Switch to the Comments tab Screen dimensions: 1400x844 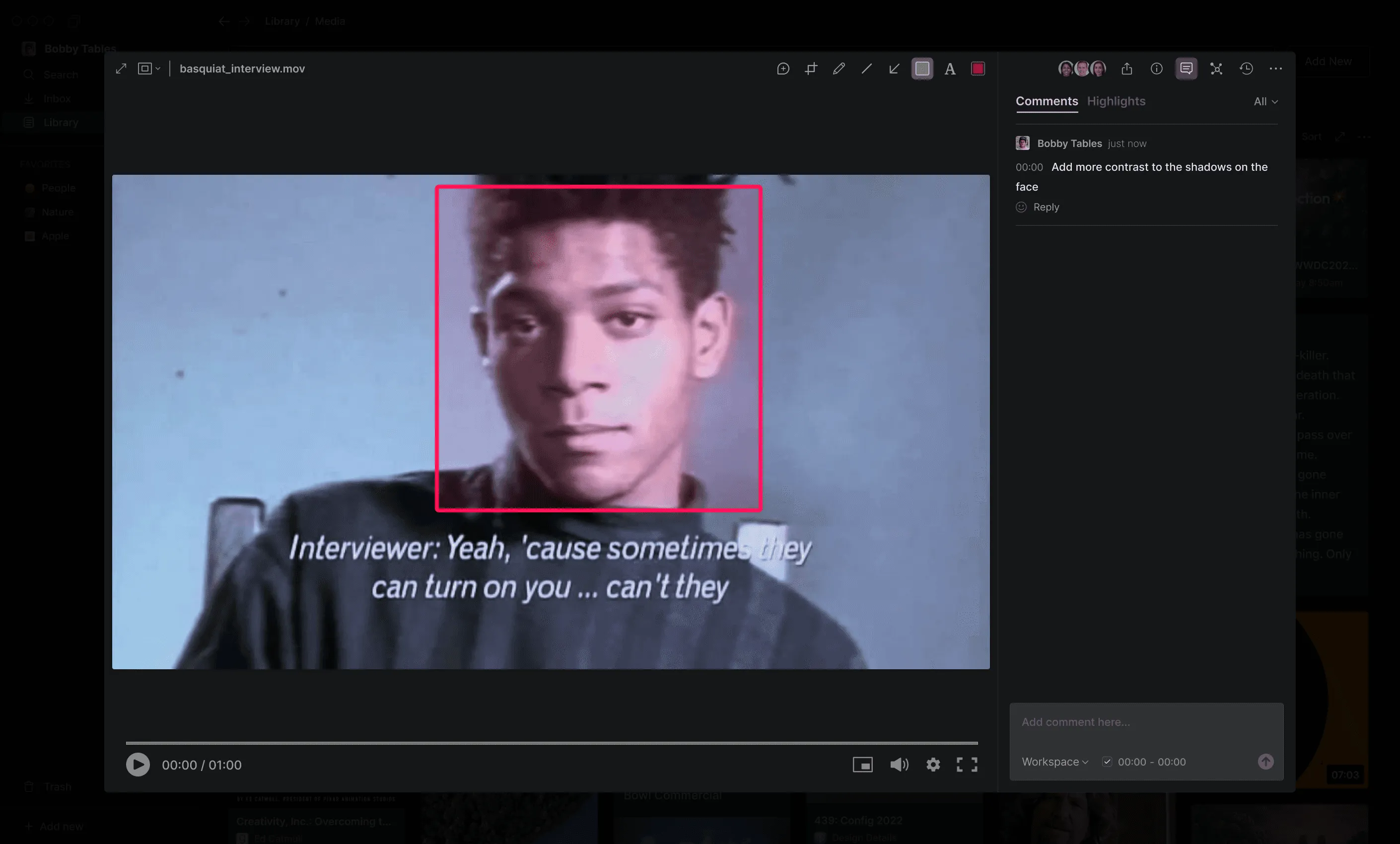[x=1047, y=101]
